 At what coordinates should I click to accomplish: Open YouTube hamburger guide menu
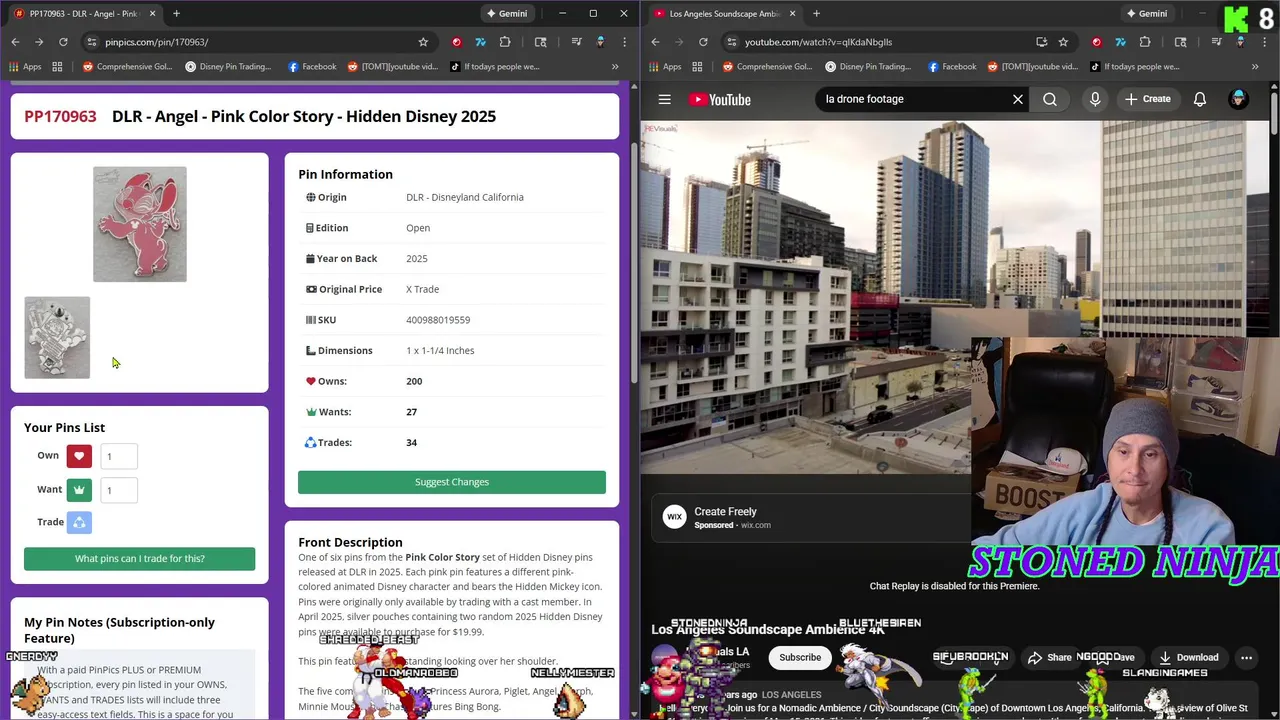[x=664, y=99]
